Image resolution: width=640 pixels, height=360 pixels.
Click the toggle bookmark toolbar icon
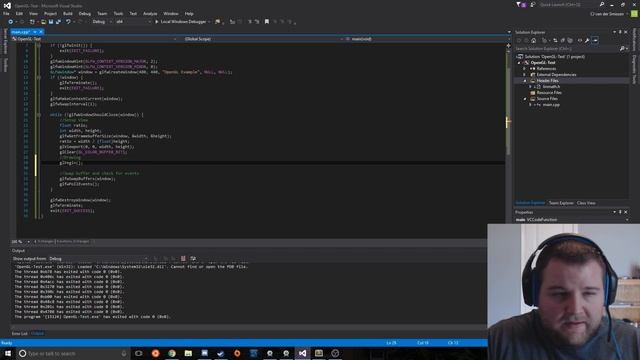(x=267, y=22)
